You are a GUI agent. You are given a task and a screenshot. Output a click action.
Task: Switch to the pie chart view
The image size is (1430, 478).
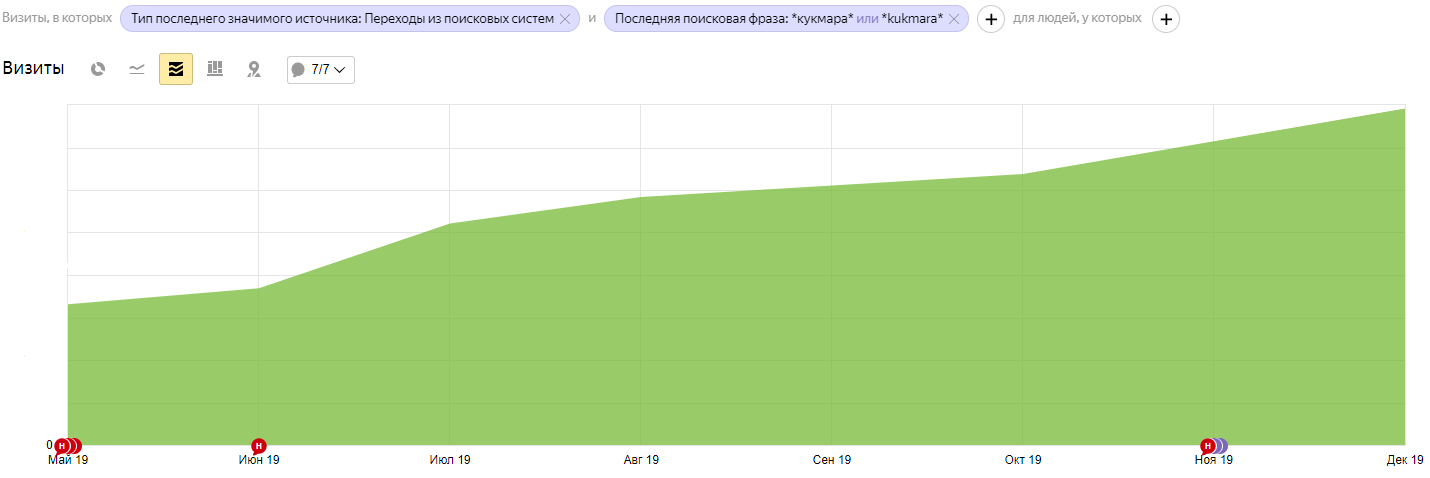pos(98,69)
